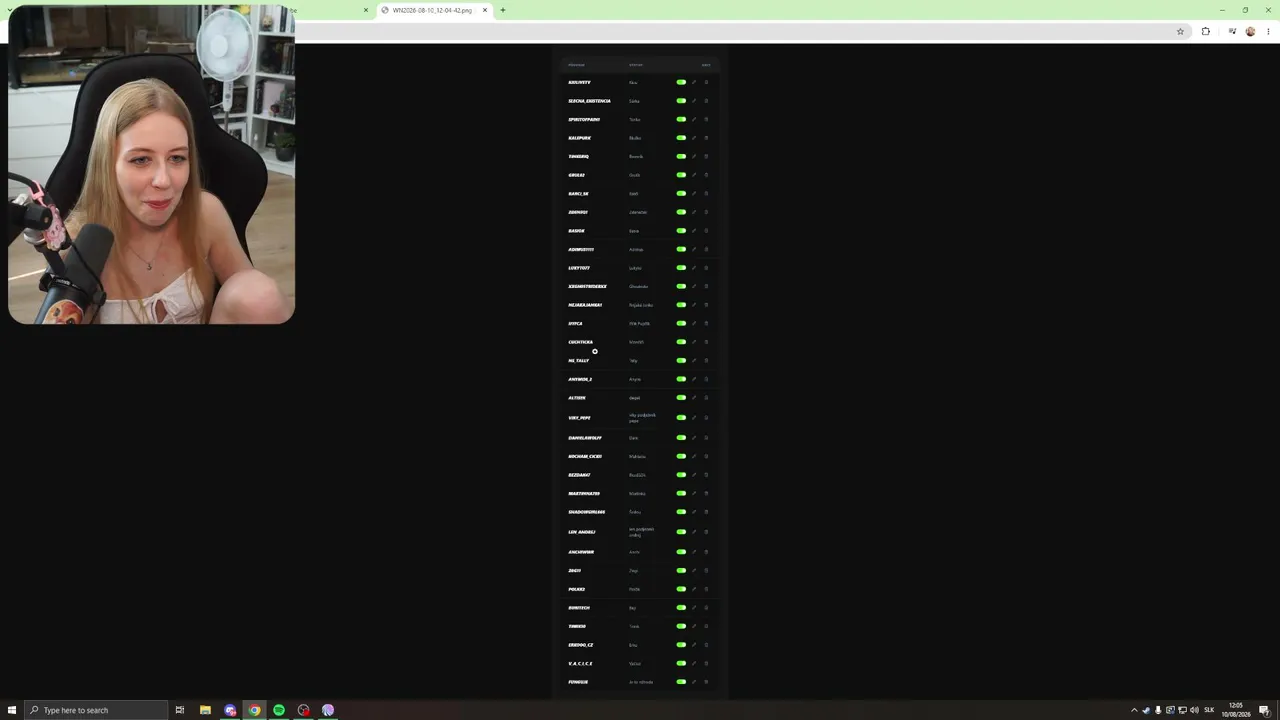Disable the toggle for KALIPURK
This screenshot has width=1280, height=720.
(681, 138)
